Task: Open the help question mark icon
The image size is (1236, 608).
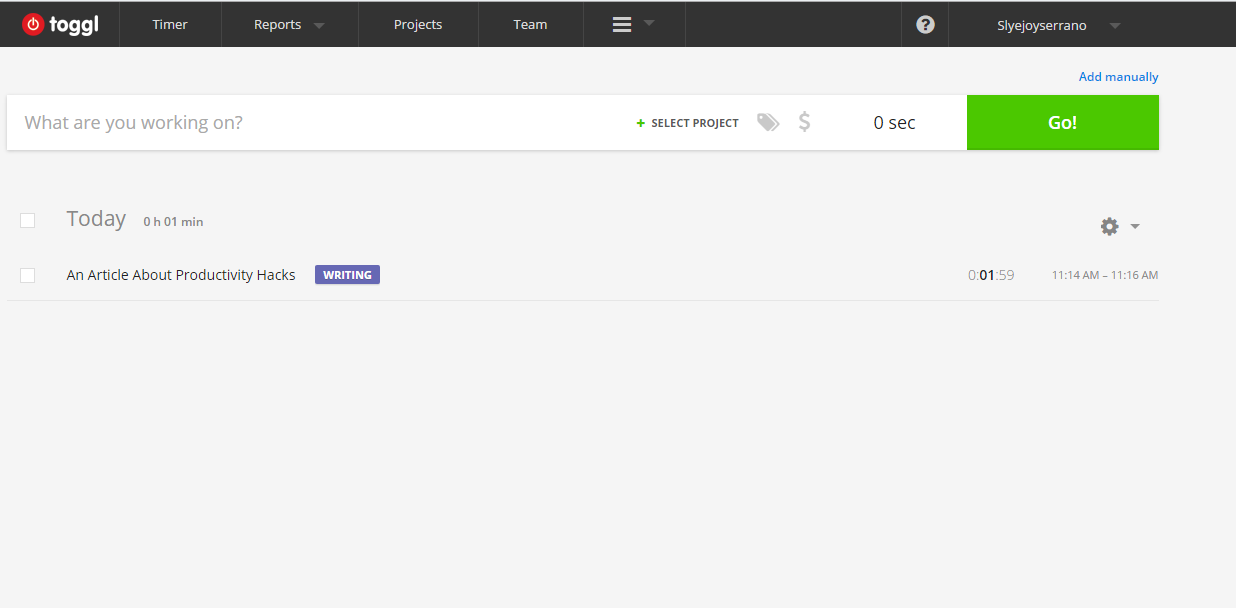Action: tap(925, 24)
